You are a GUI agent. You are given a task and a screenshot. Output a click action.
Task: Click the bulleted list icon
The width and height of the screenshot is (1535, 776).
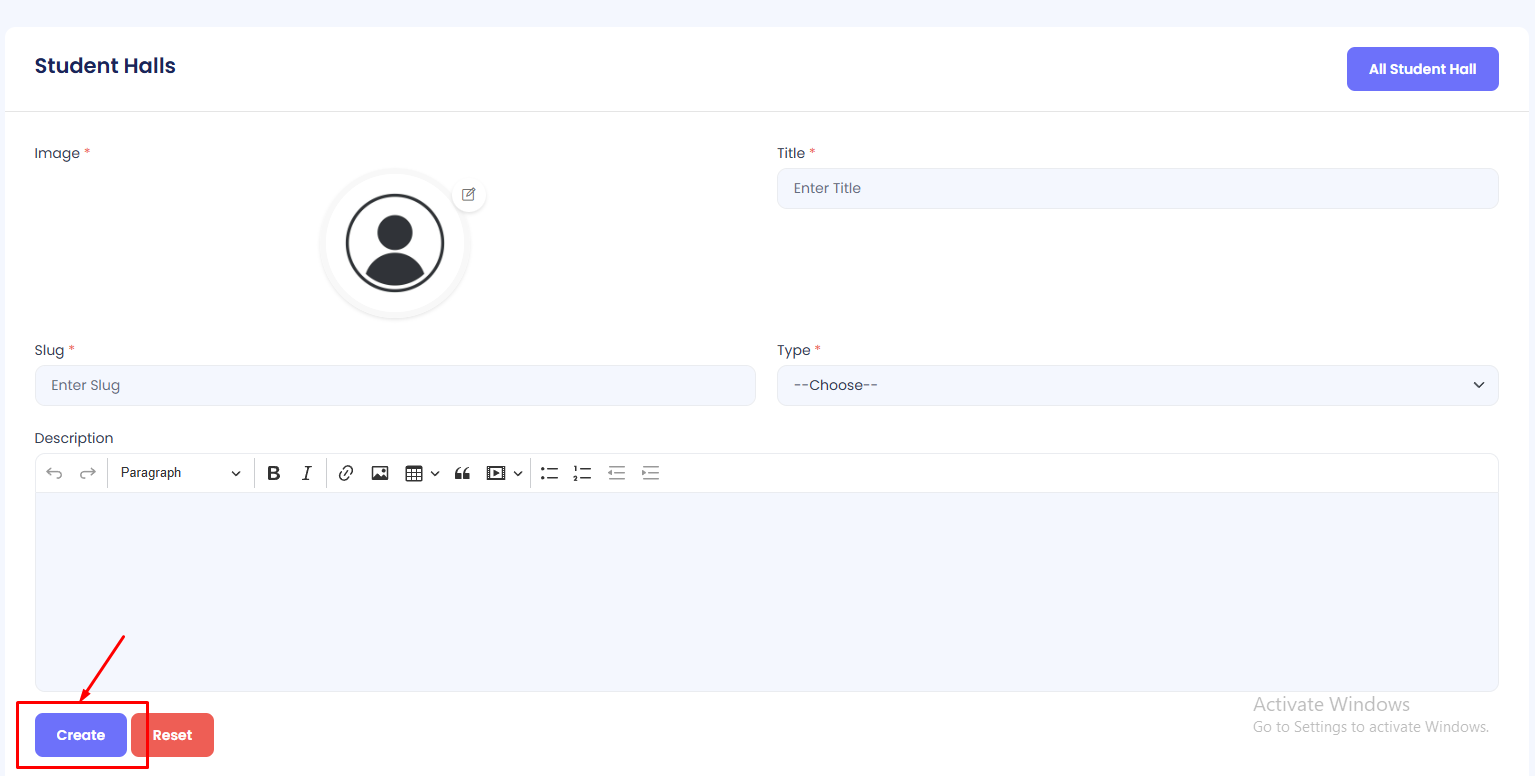(549, 473)
